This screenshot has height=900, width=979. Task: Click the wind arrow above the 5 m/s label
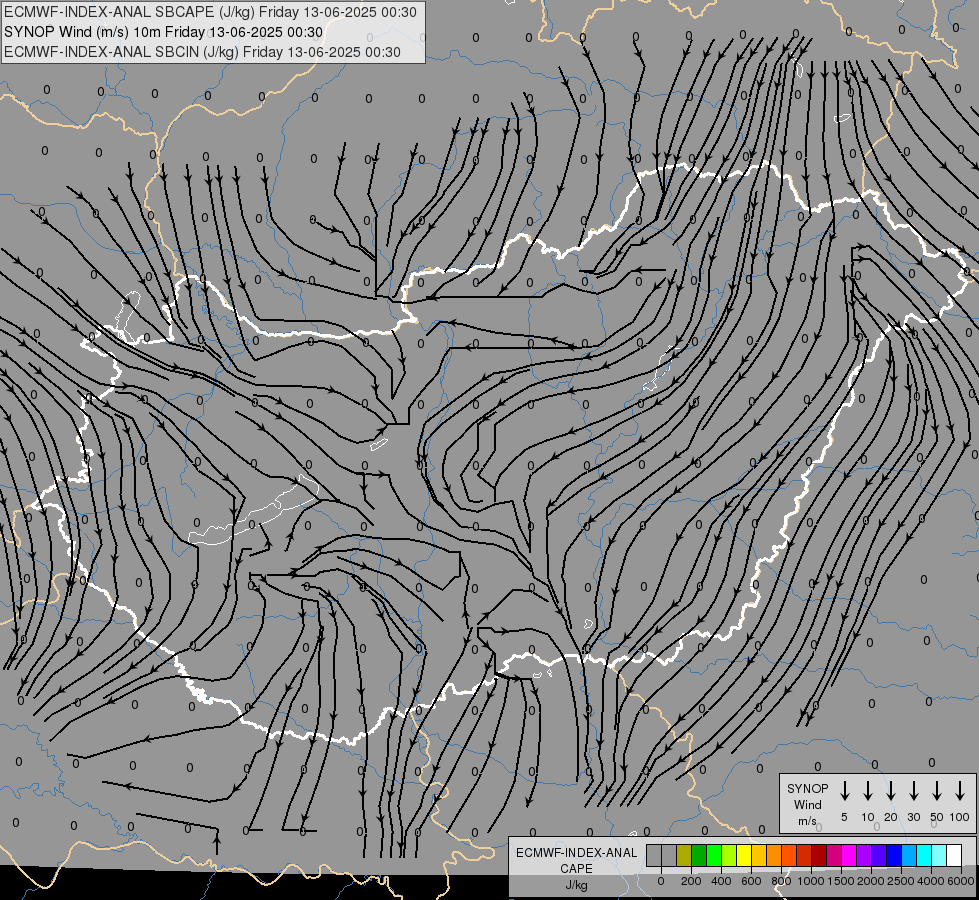[845, 791]
